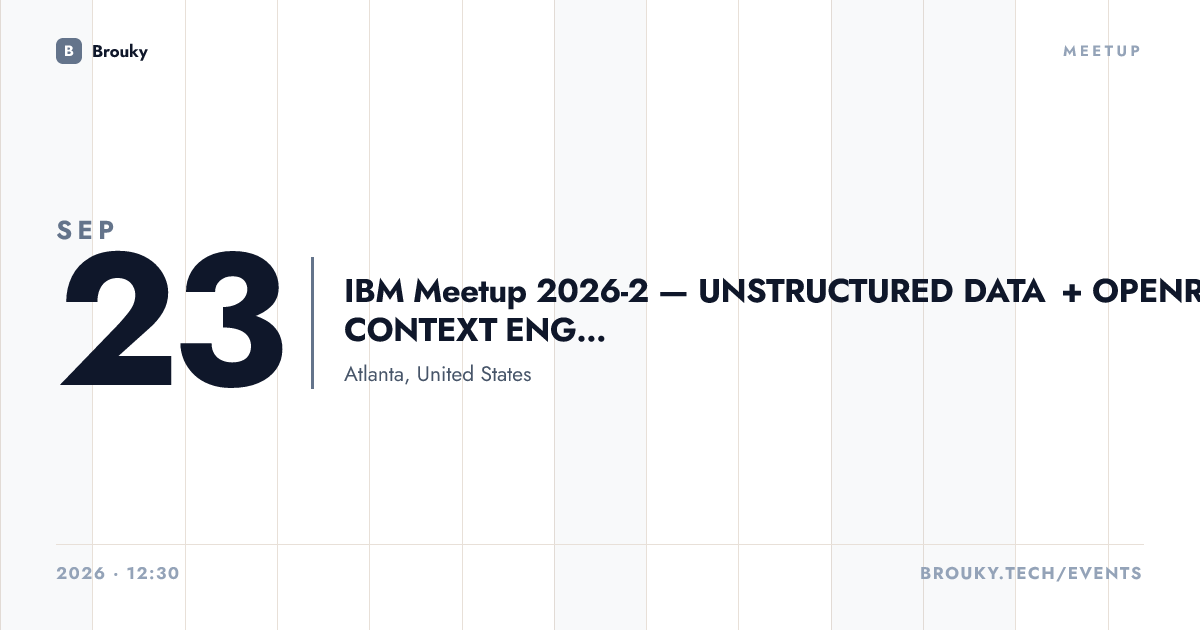Image resolution: width=1200 pixels, height=630 pixels.
Task: Select the 2026 year in the footer
Action: pos(81,574)
